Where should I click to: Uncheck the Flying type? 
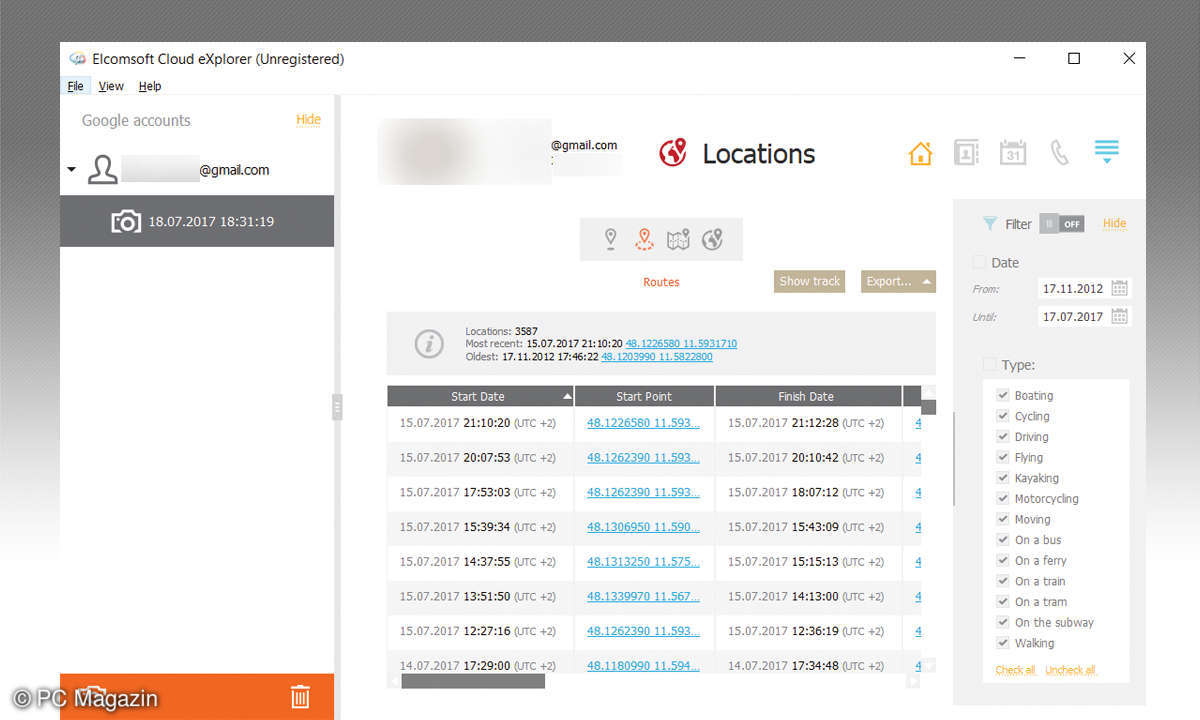tap(1002, 457)
